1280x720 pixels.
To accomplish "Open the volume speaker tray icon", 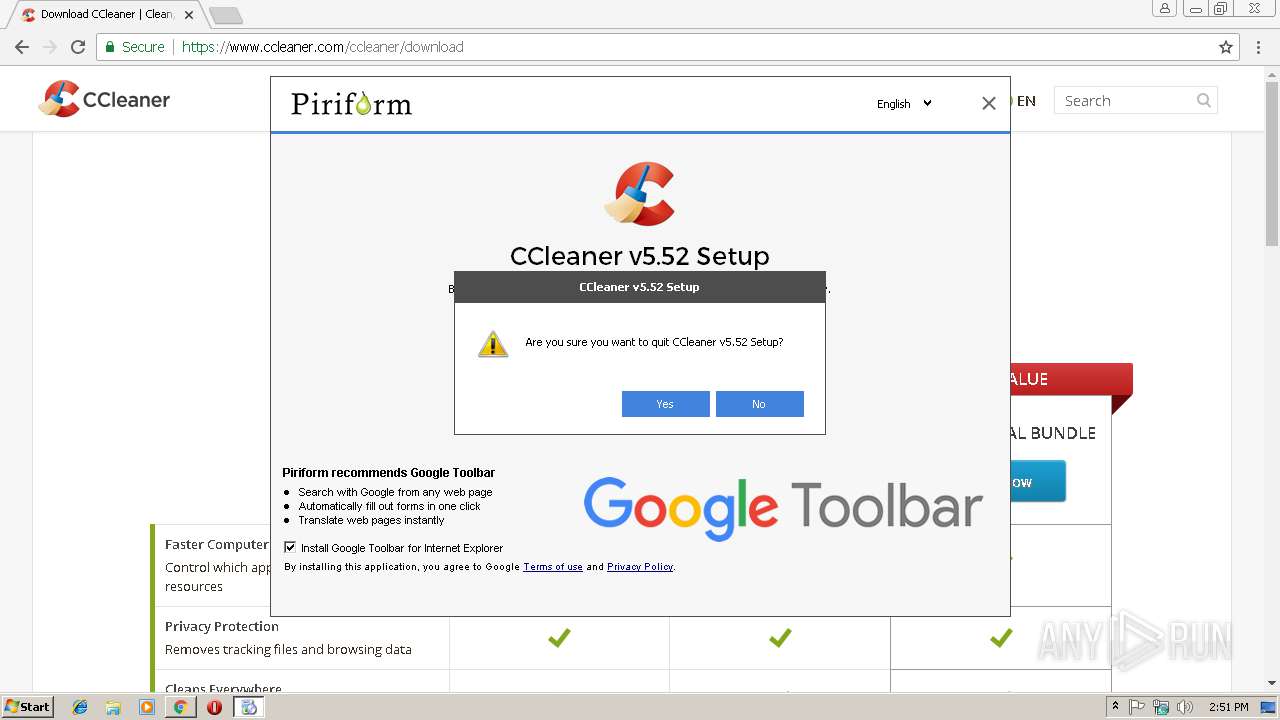I will 1185,707.
